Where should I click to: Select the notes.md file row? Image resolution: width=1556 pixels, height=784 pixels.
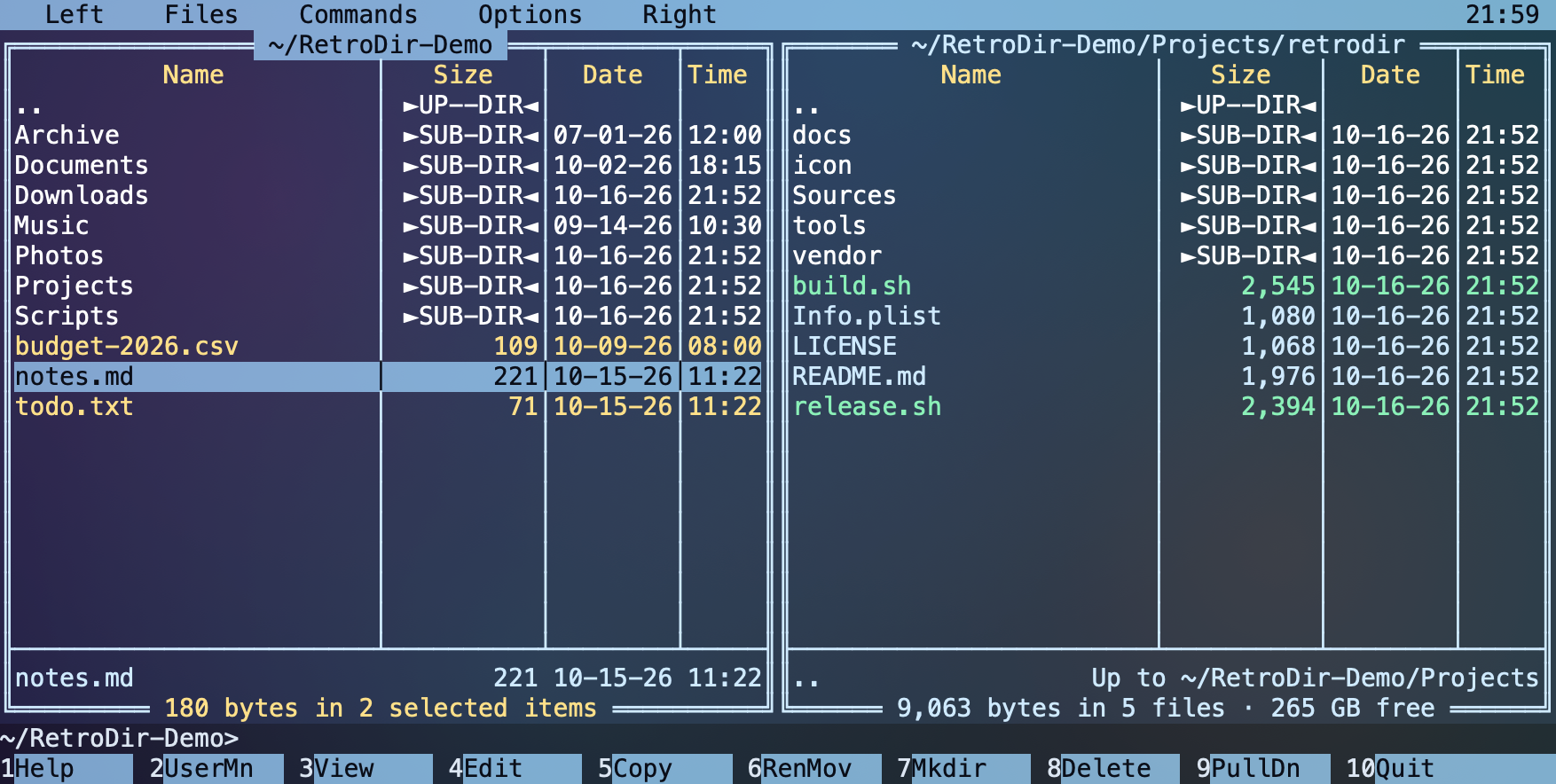coord(389,376)
